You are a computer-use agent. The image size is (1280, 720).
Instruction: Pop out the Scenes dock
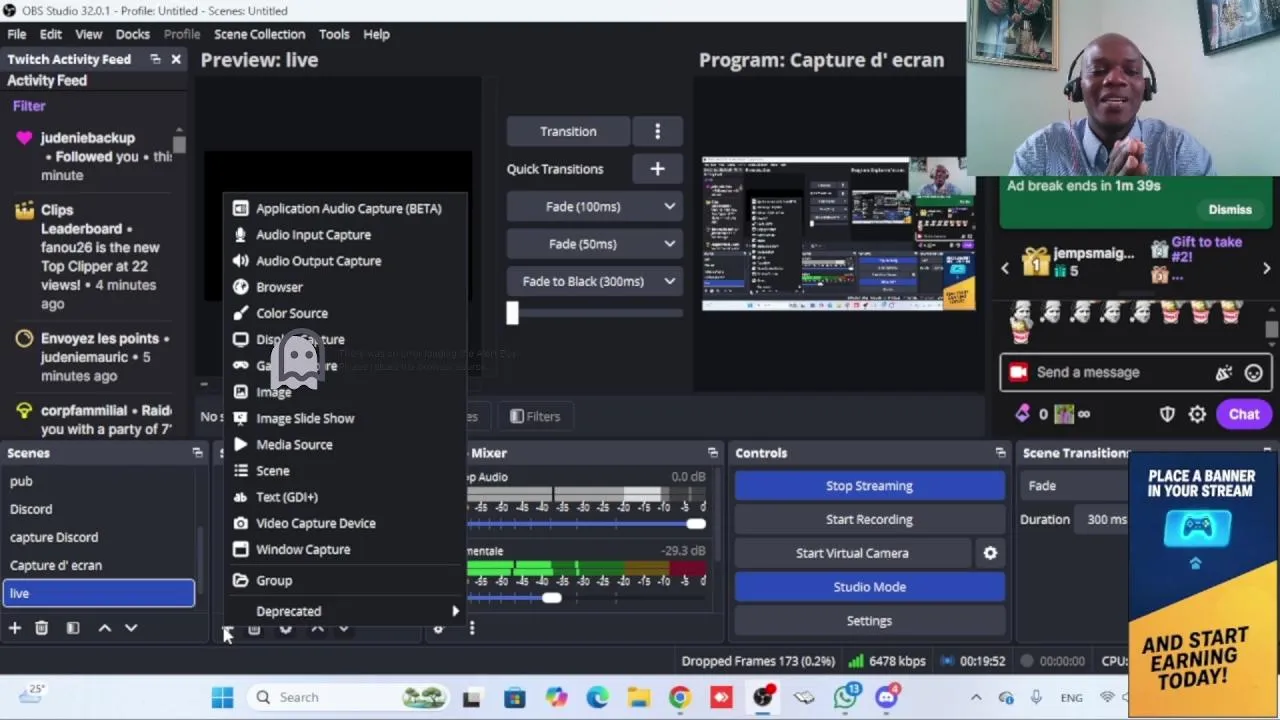[x=197, y=453]
